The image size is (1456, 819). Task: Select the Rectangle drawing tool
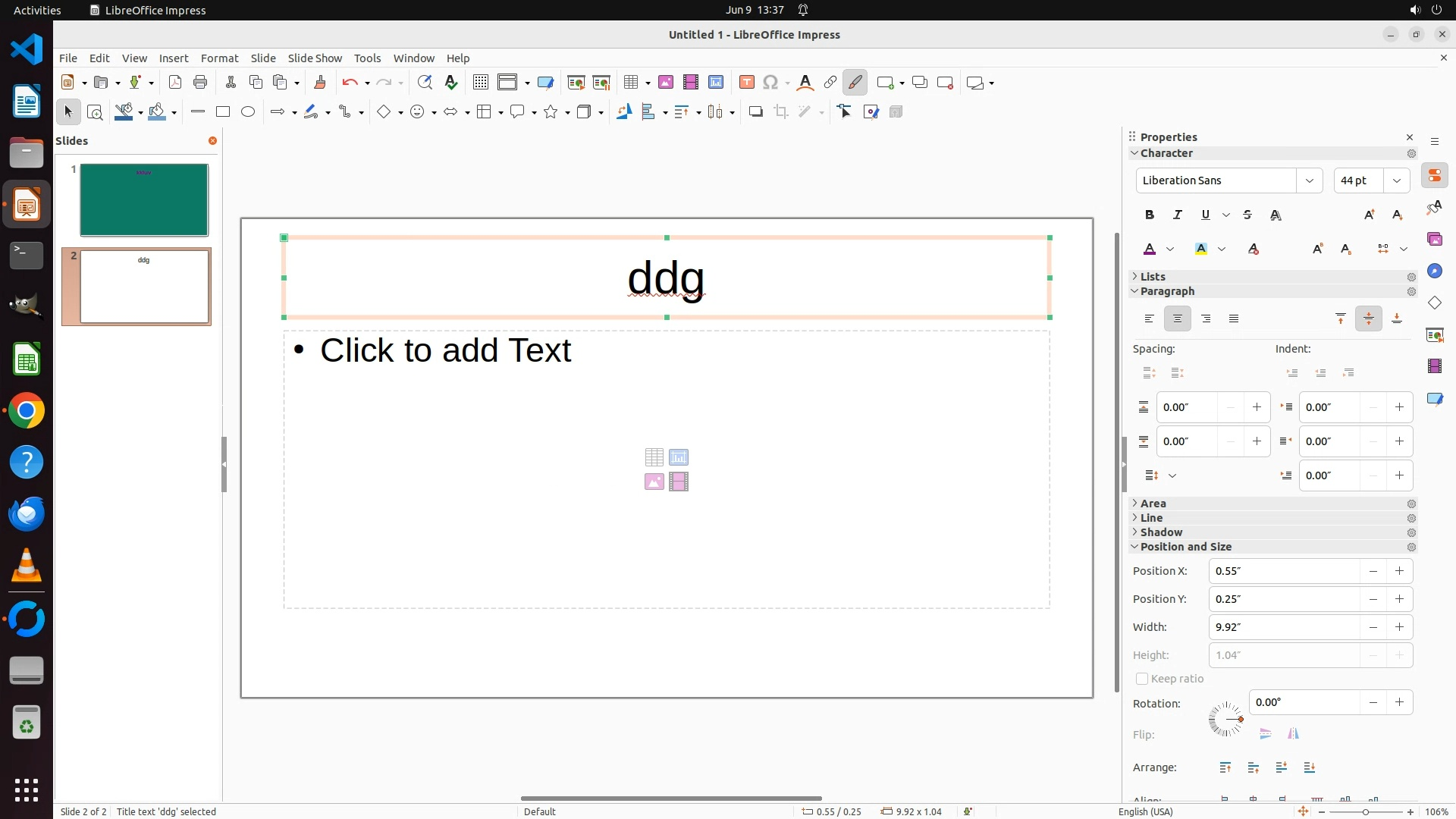coord(223,111)
